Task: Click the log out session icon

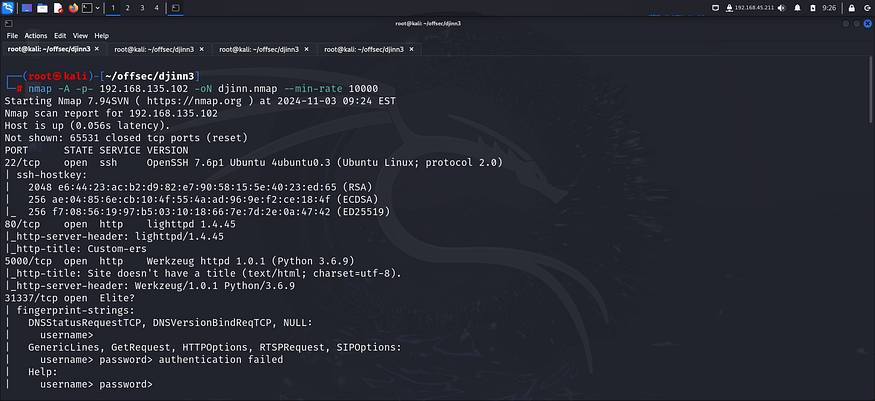Action: 867,8
